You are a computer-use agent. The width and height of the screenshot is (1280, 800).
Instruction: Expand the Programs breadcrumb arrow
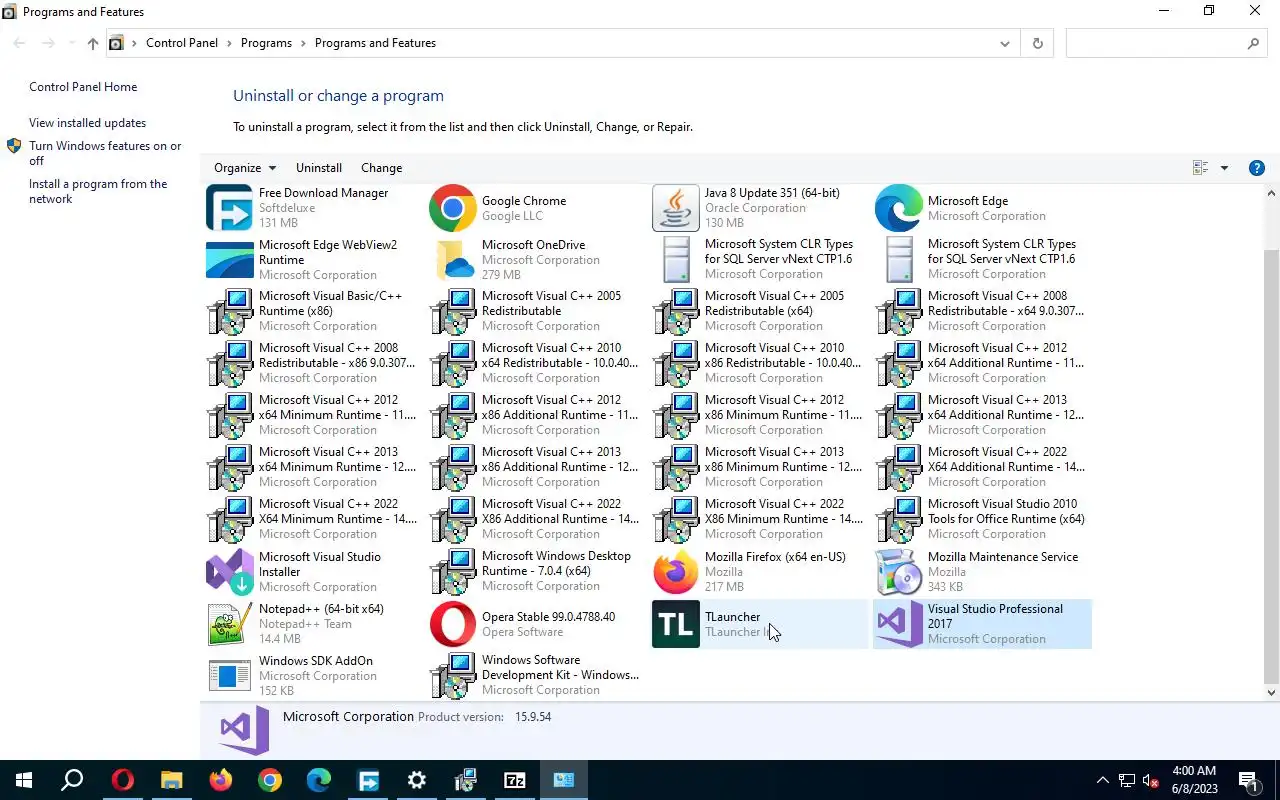pos(303,43)
